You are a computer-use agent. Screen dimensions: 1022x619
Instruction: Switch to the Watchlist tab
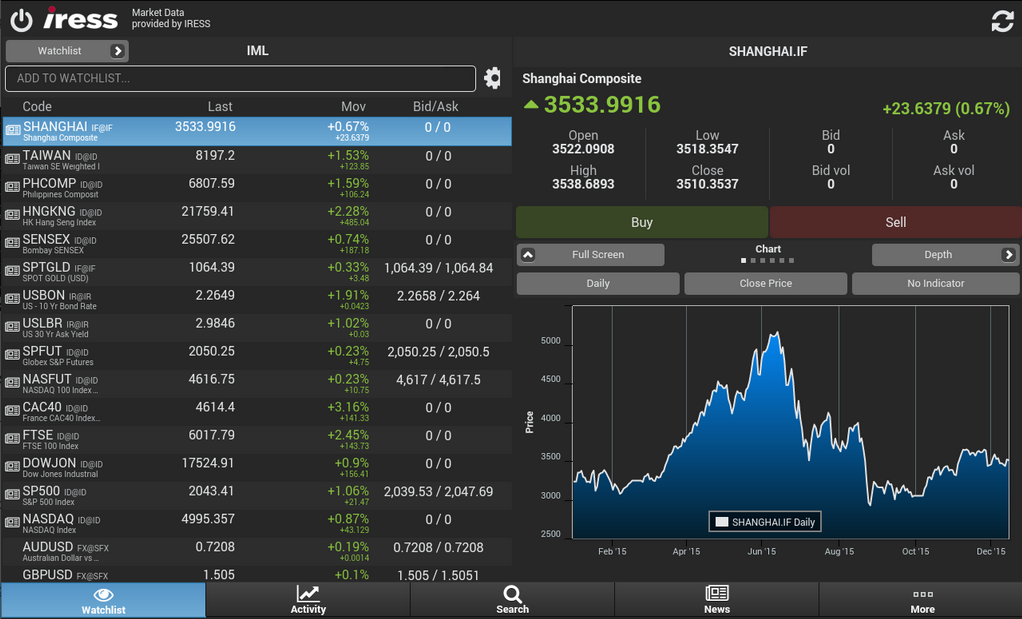point(103,600)
